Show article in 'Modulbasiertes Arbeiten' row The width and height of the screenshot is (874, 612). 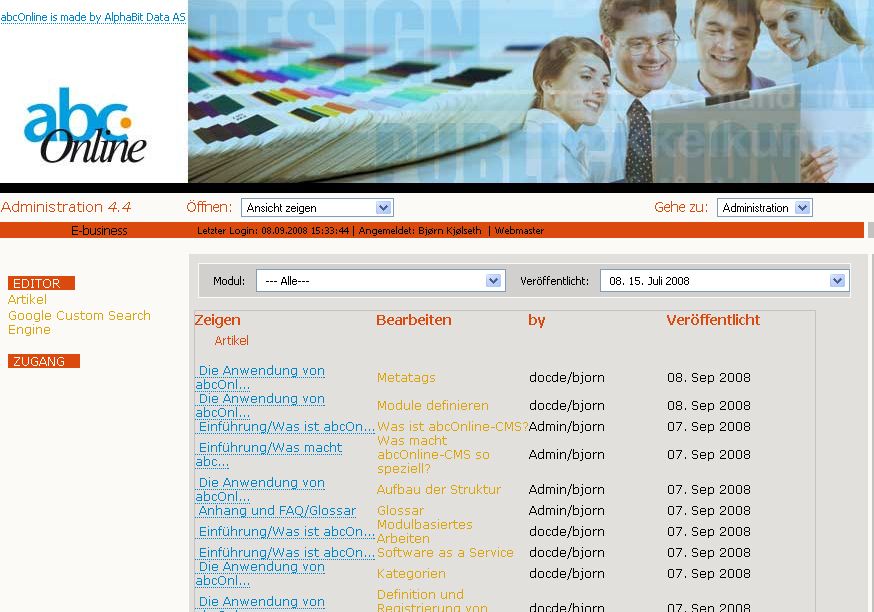click(x=287, y=532)
